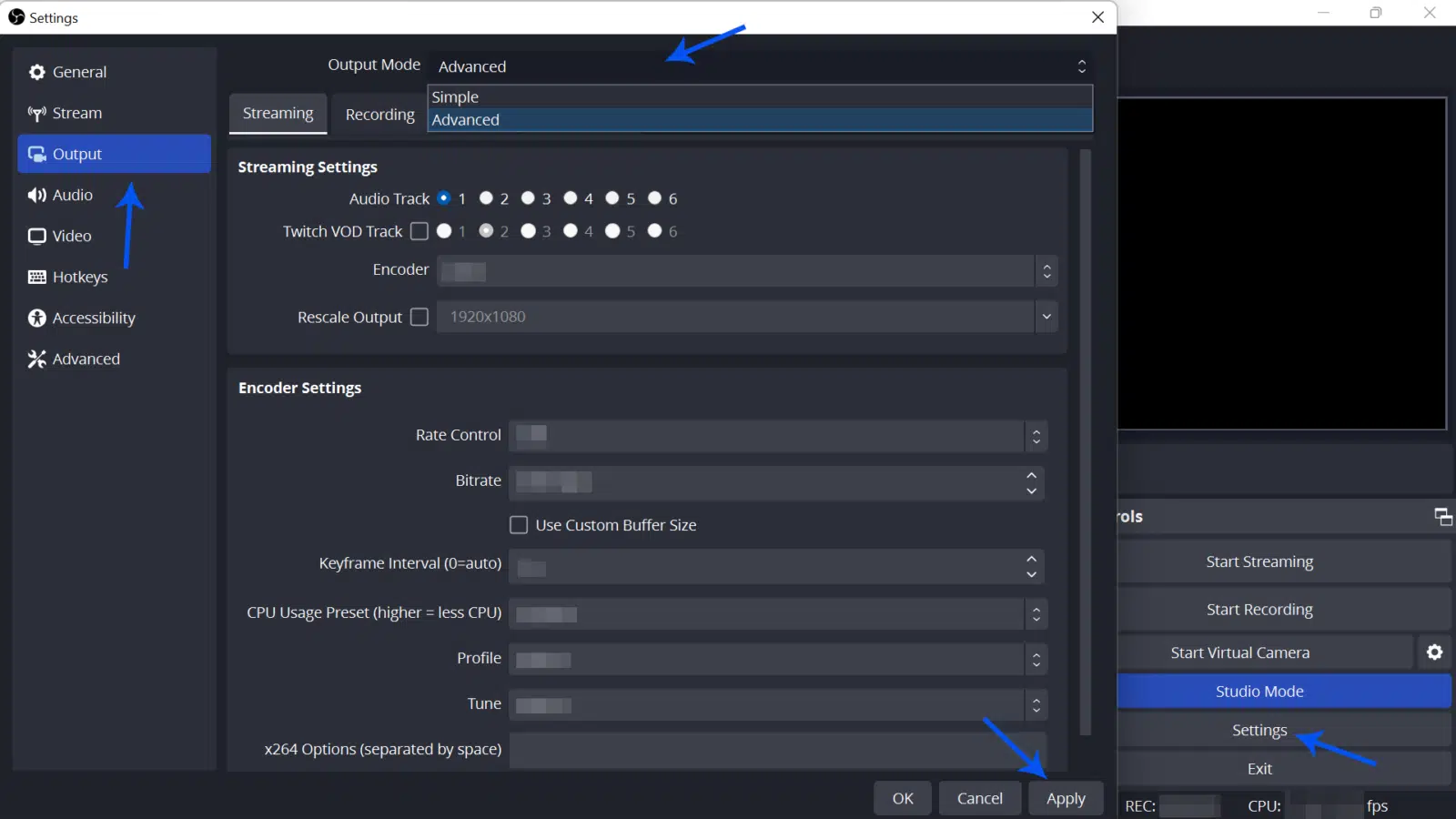Image resolution: width=1456 pixels, height=819 pixels.
Task: Decrease Keyframe Interval with down arrow
Action: pyautogui.click(x=1031, y=574)
